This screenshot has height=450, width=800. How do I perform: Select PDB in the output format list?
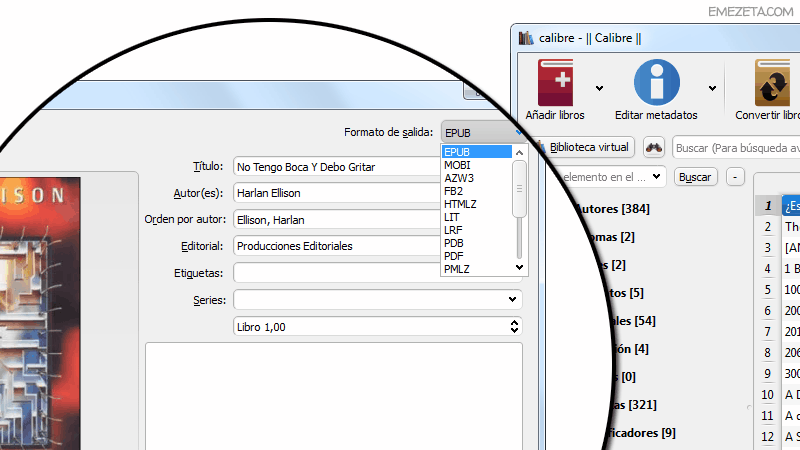coord(477,243)
